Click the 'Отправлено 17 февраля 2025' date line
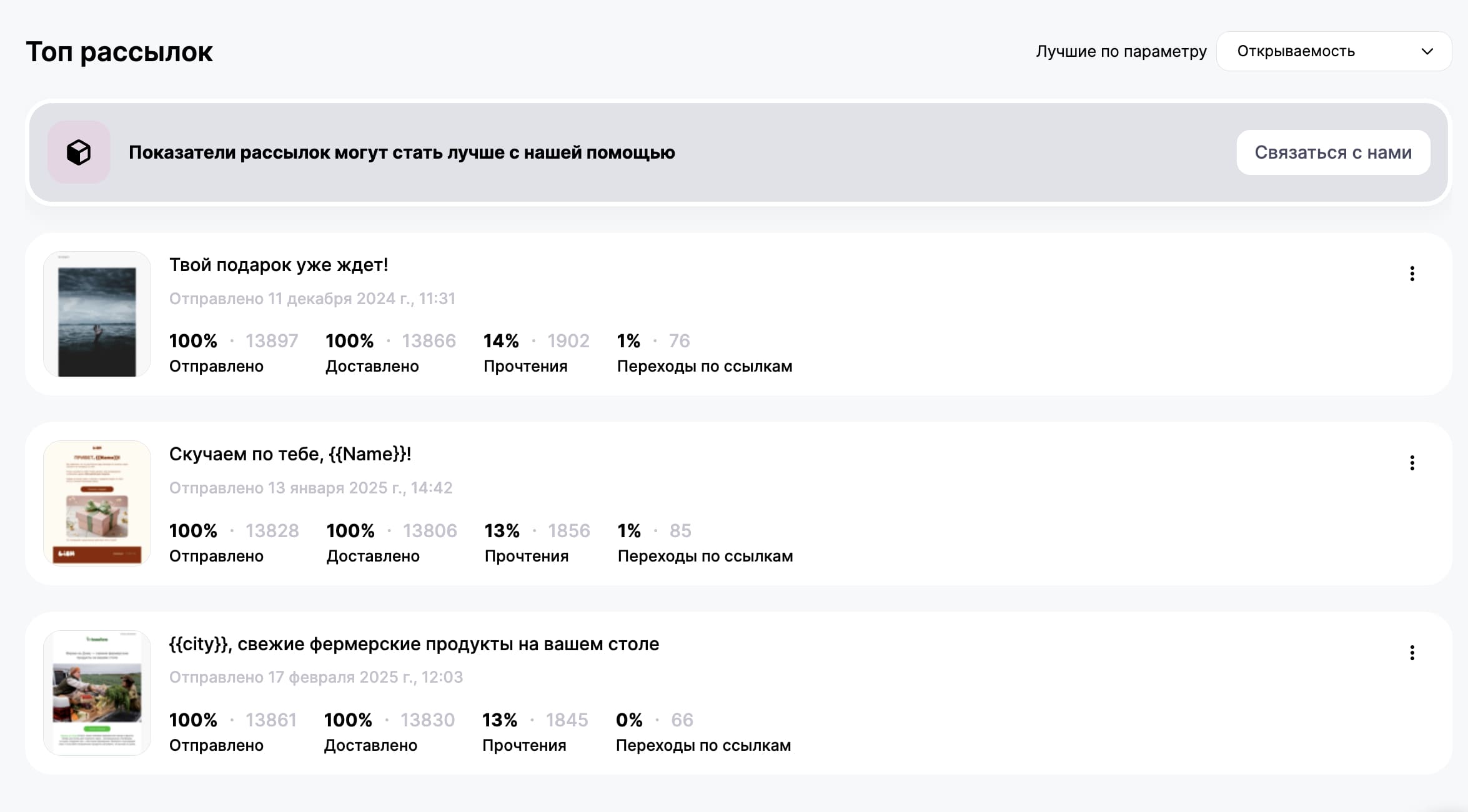The image size is (1468, 812). point(315,677)
